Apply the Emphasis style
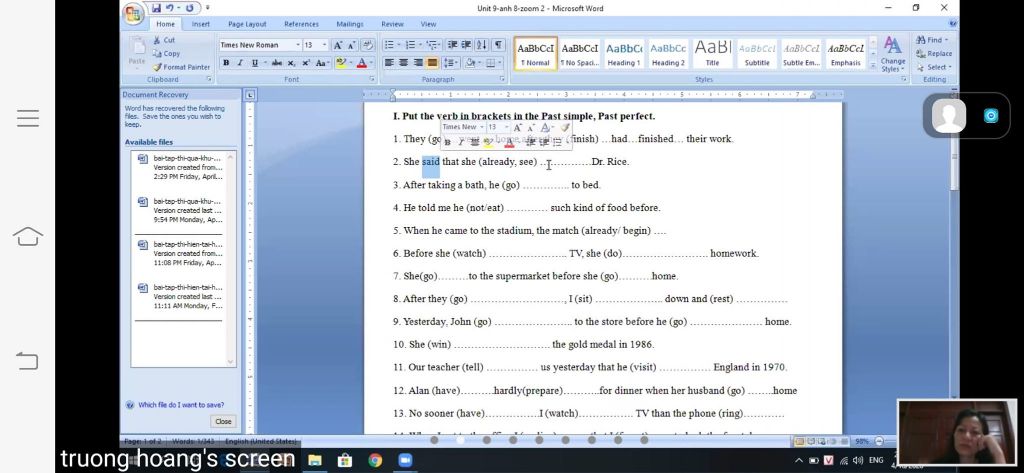 pyautogui.click(x=845, y=54)
